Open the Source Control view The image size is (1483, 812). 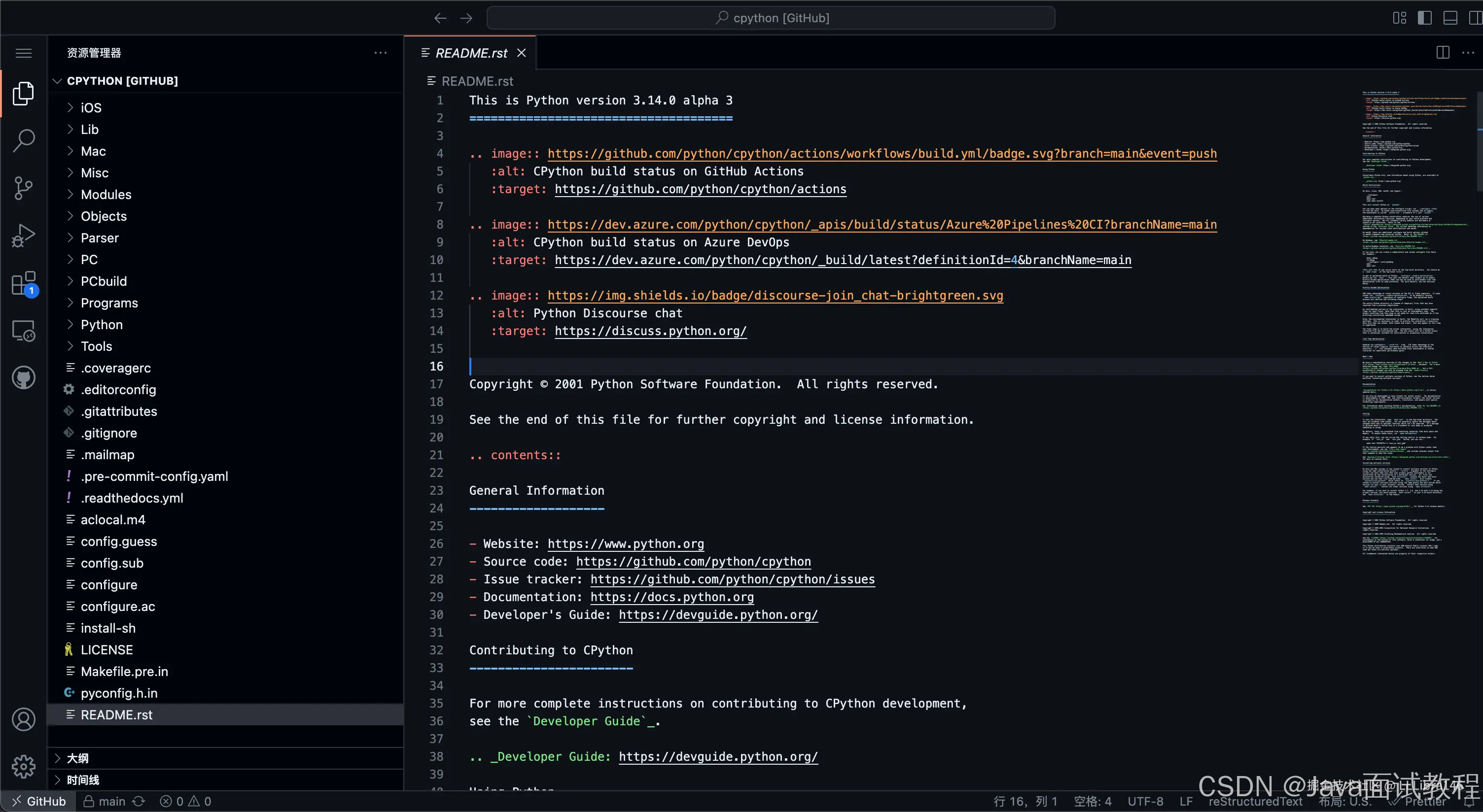tap(24, 188)
